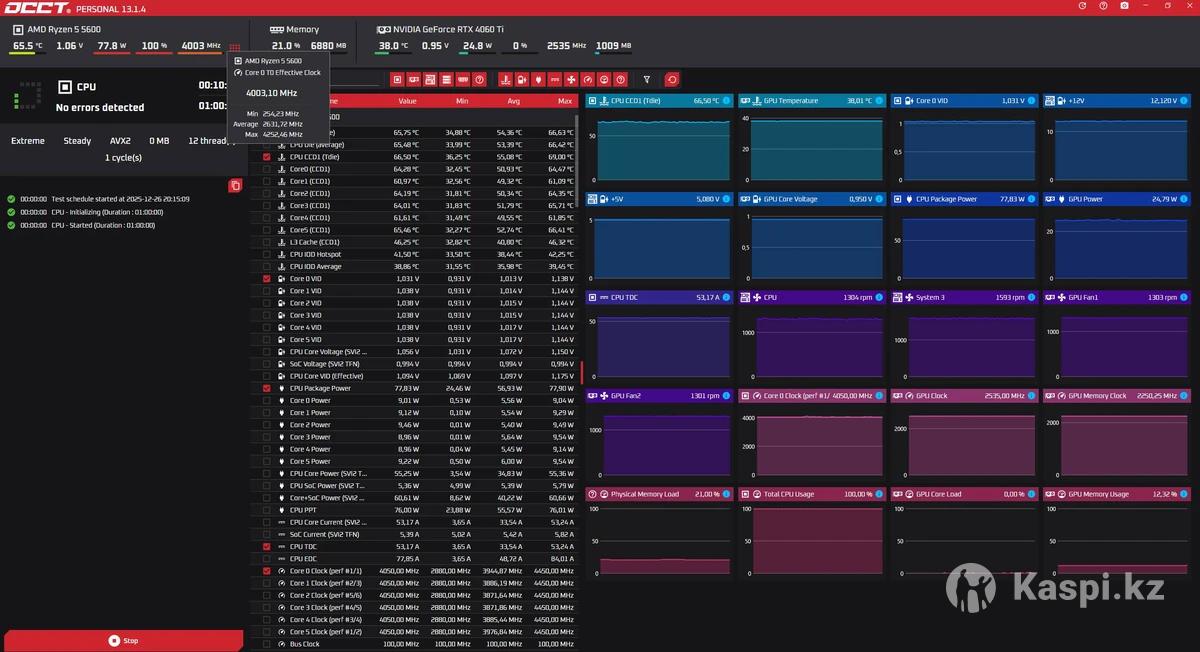Copy the test log with clipboard icon

(235, 185)
